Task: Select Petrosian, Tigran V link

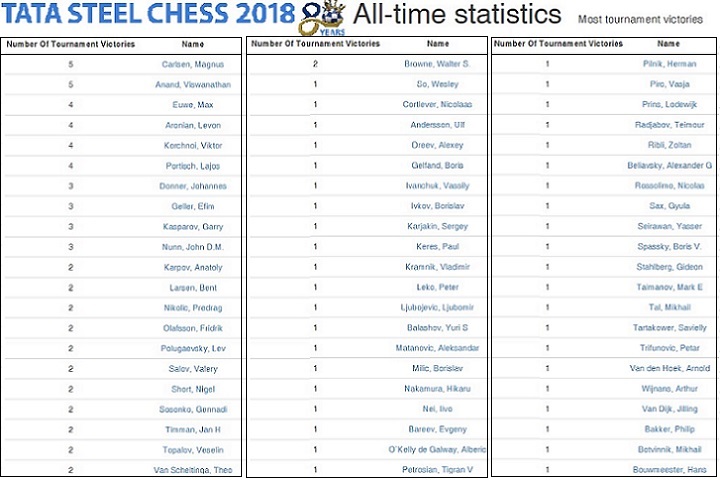Action: click(x=440, y=469)
